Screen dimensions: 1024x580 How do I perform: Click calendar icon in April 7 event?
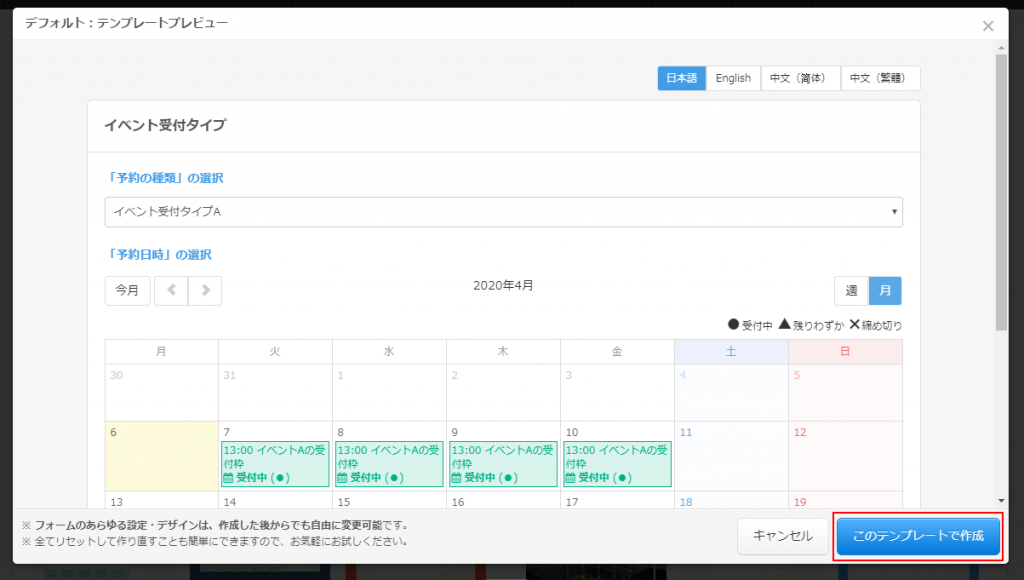(228, 478)
